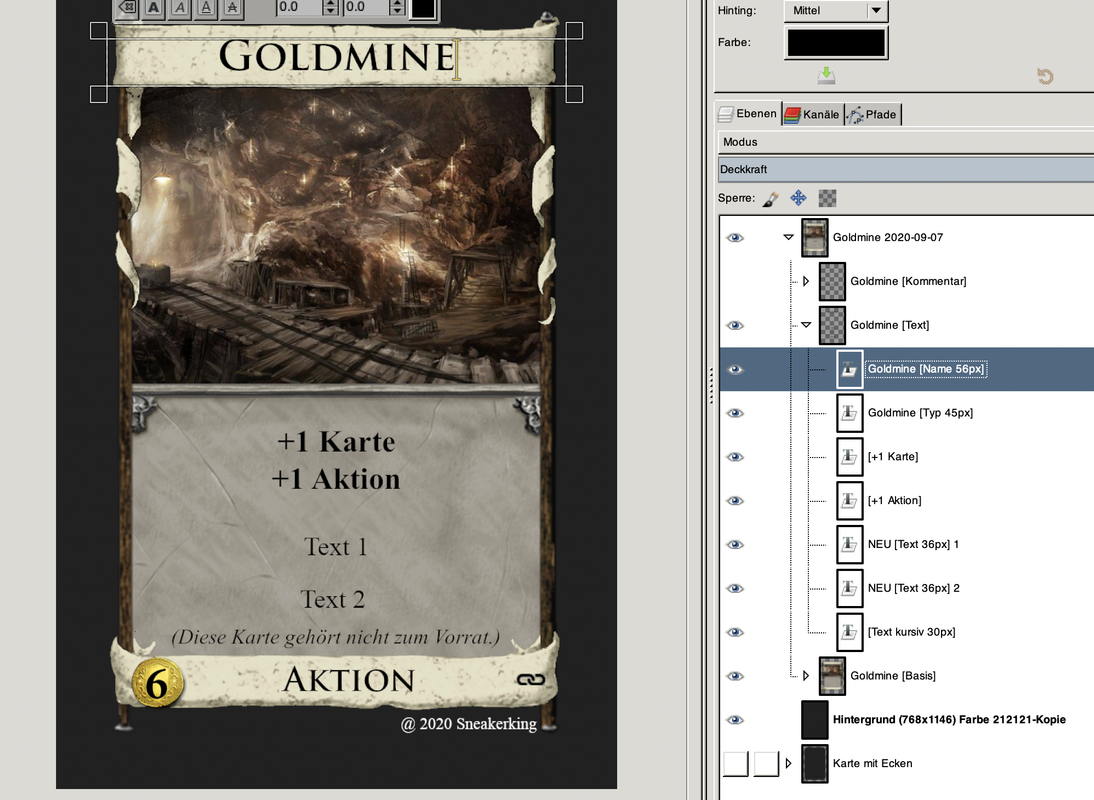This screenshot has height=800, width=1094.
Task: Show the Goldmine [Kommentar] layer group
Action: [x=735, y=282]
